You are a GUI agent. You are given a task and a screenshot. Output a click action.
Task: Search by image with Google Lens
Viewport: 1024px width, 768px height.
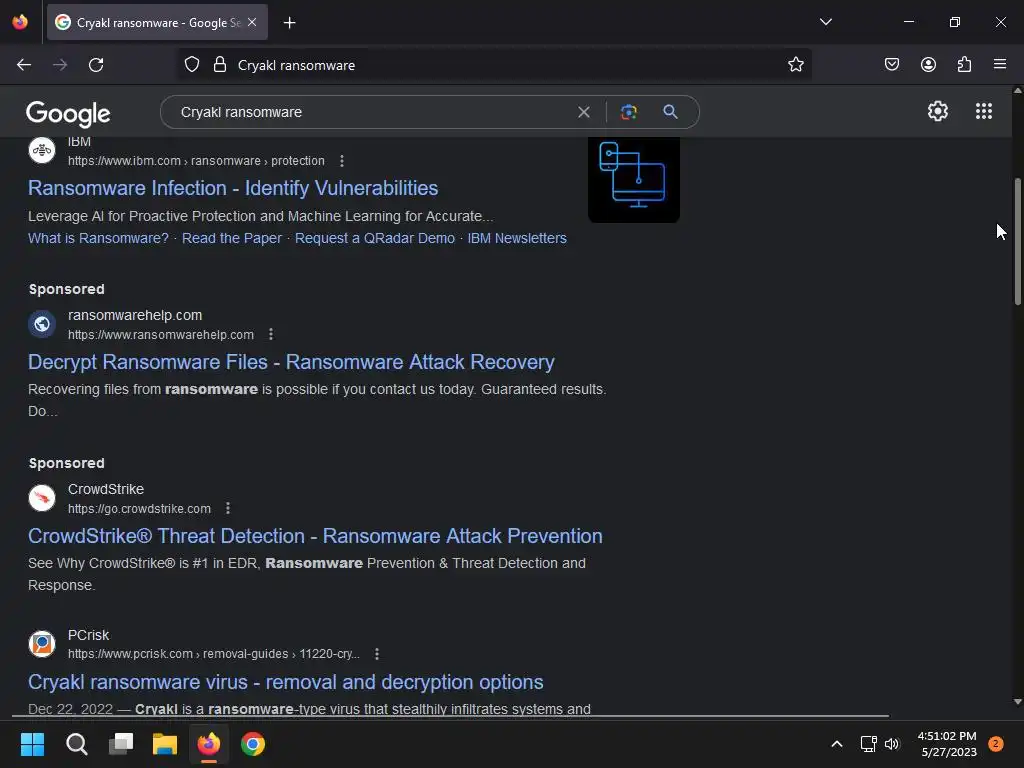pos(628,112)
